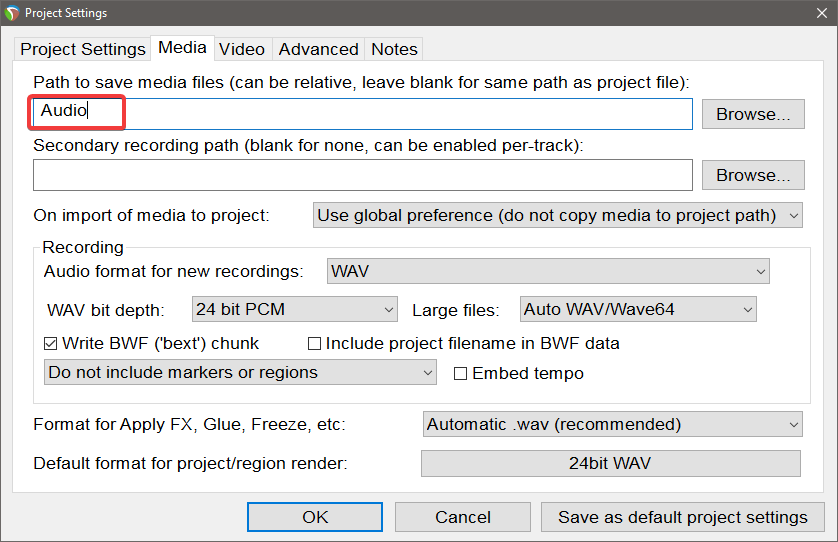Expand the WAV bit depth dropdown
This screenshot has width=838, height=542.
tap(295, 310)
